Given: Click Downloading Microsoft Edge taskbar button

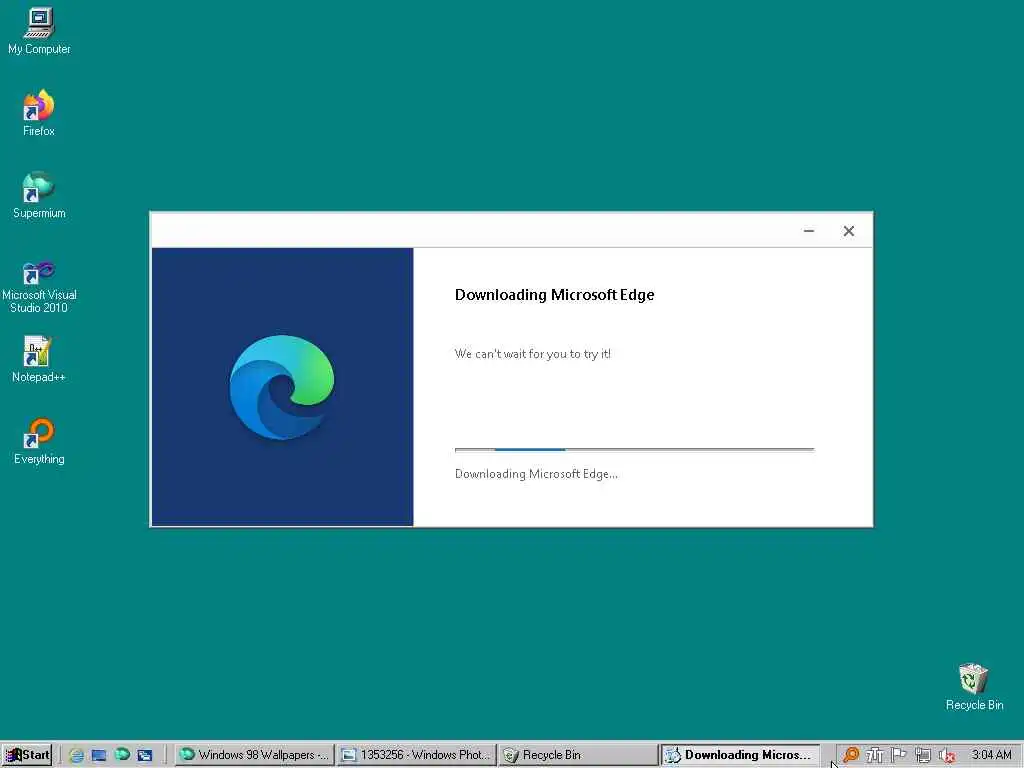Looking at the screenshot, I should coord(740,755).
